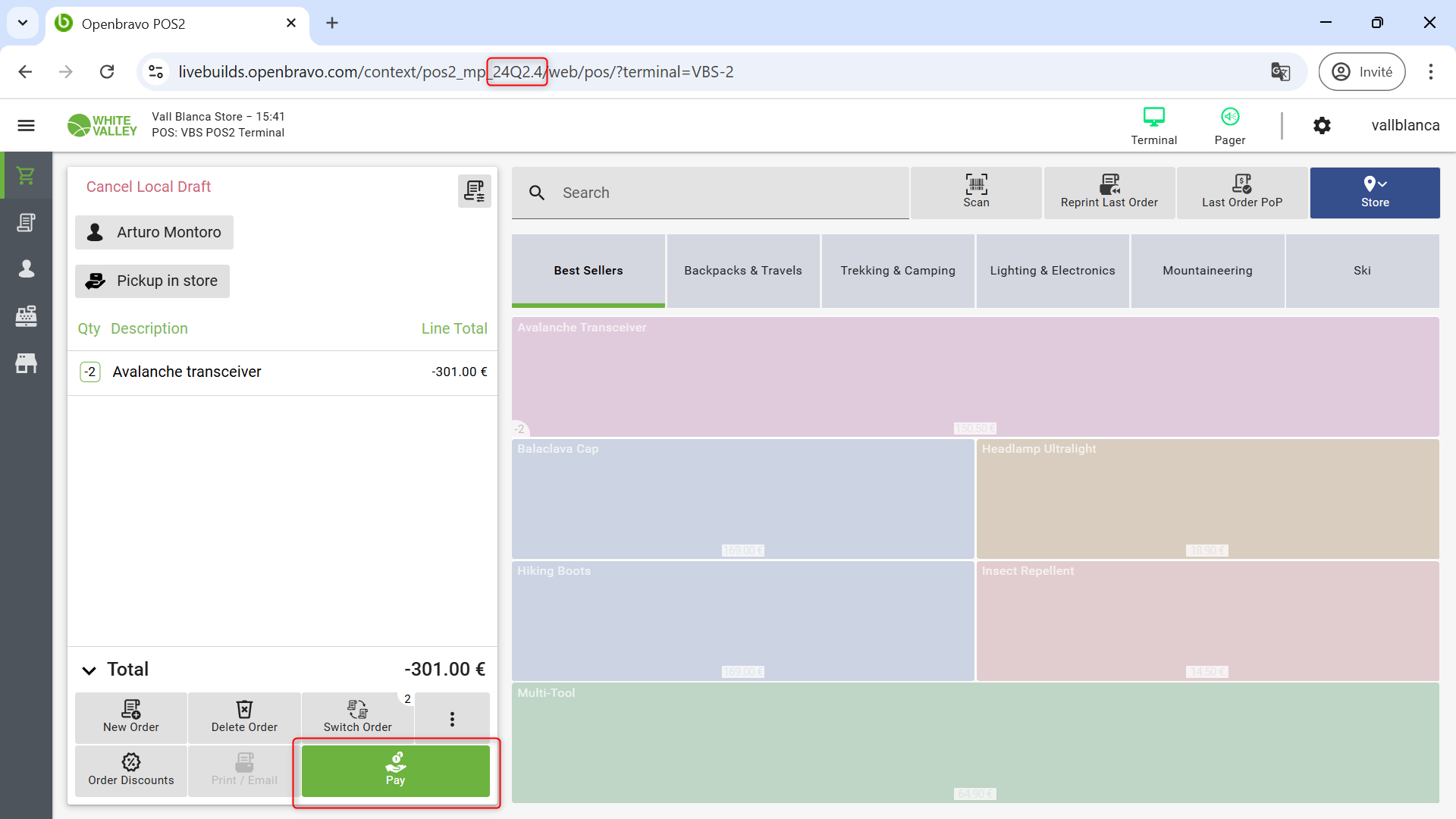Open the store sidebar icon
The height and width of the screenshot is (819, 1456).
pyautogui.click(x=26, y=363)
